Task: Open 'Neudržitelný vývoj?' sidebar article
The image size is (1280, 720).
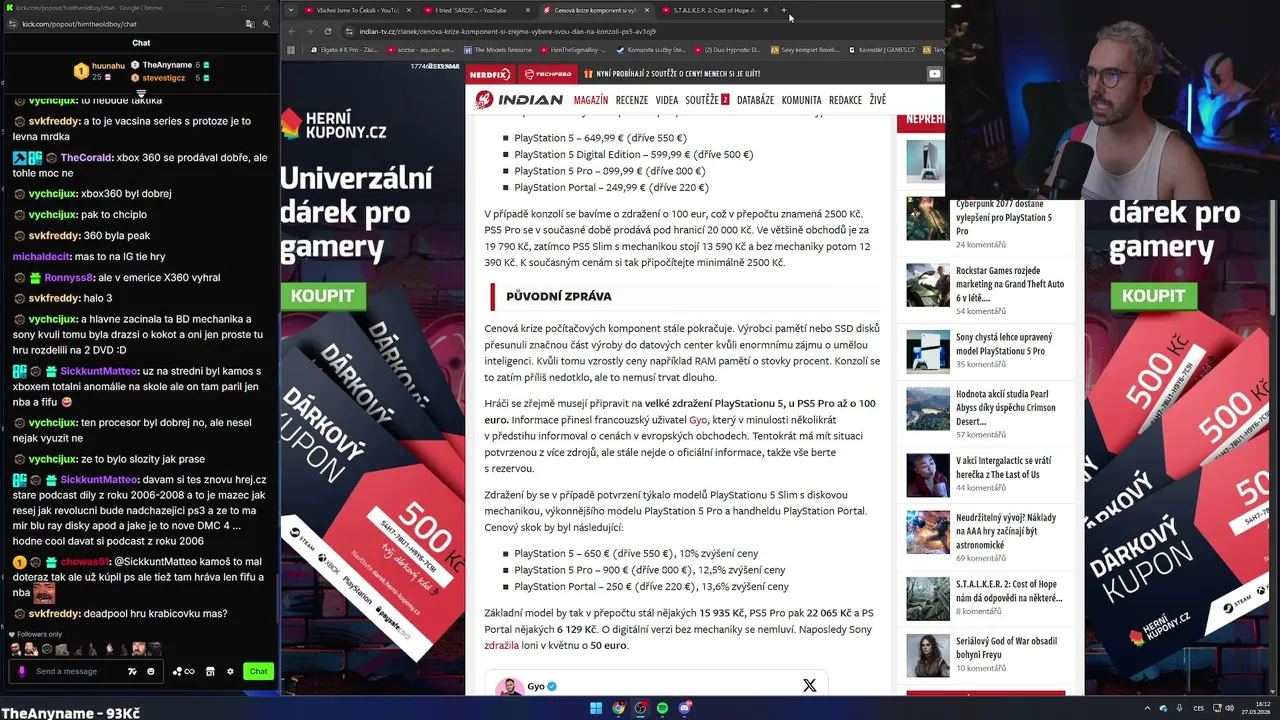Action: (1005, 531)
